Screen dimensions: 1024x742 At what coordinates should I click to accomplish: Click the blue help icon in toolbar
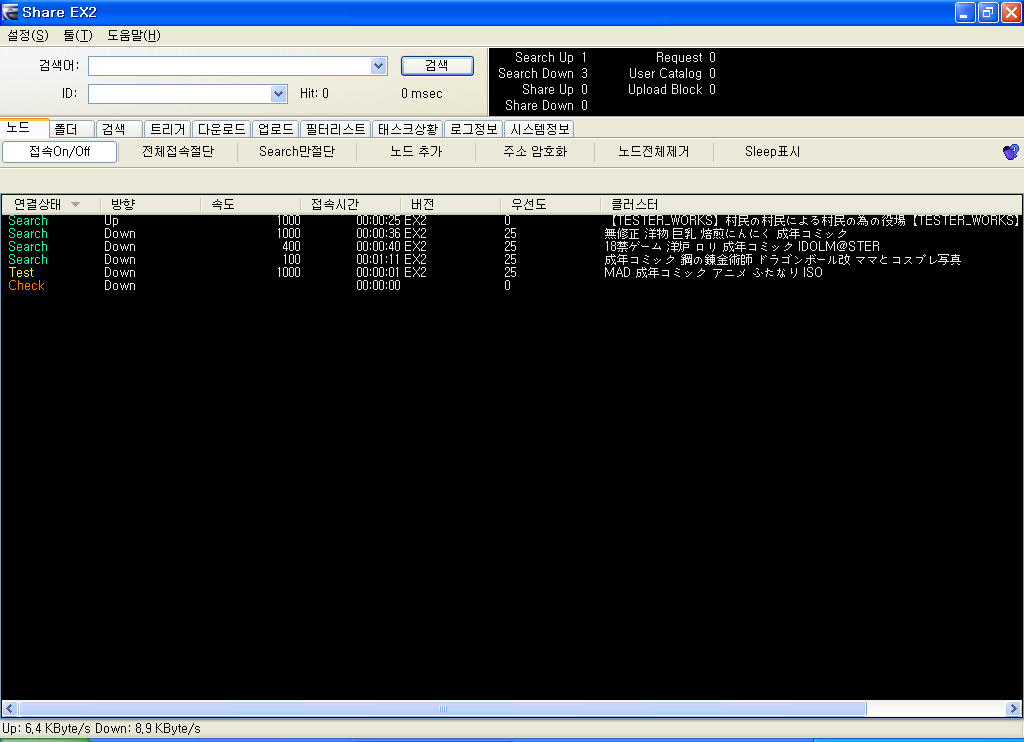(1010, 152)
